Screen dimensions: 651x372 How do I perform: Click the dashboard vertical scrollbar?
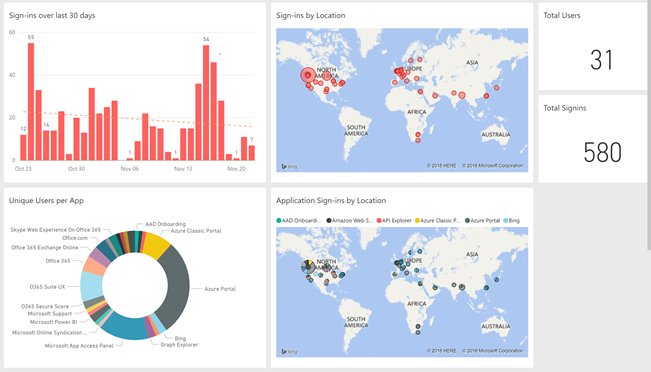[x=649, y=125]
